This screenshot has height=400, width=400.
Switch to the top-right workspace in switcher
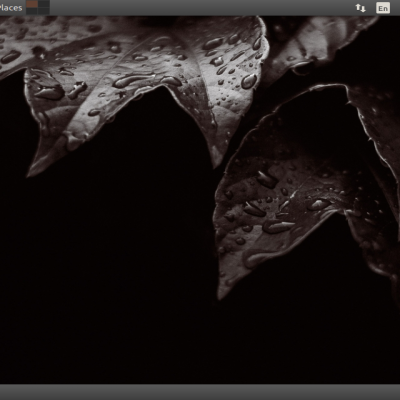click(x=44, y=4)
